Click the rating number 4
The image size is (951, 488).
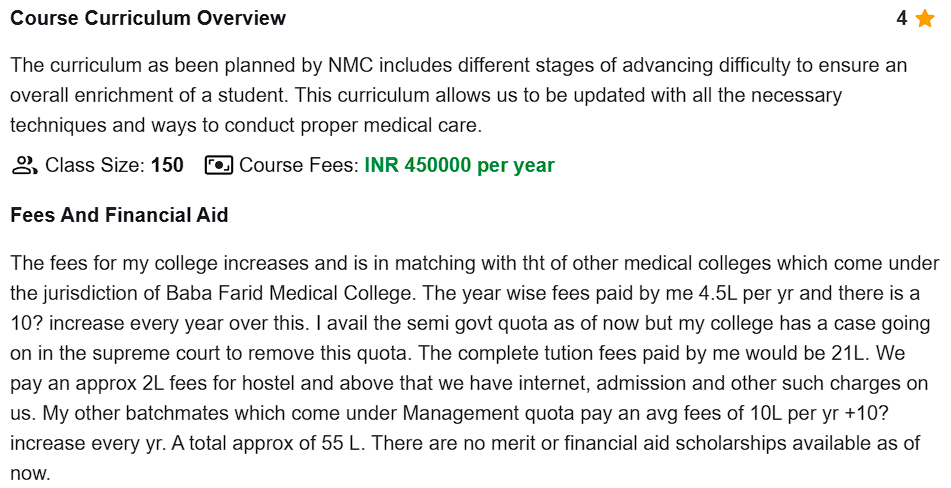(901, 19)
